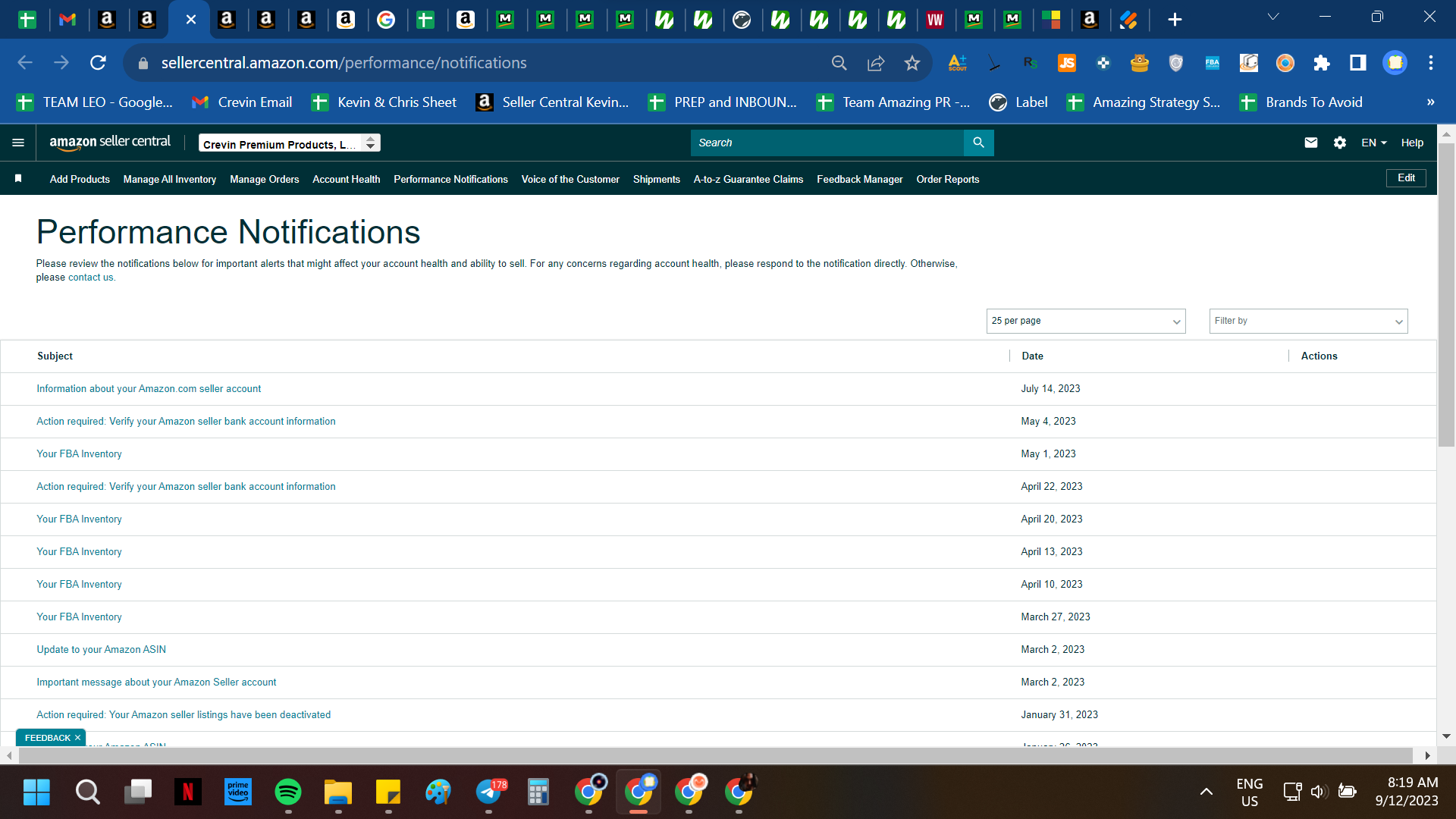Open Account Health page
1456x819 pixels.
[347, 179]
